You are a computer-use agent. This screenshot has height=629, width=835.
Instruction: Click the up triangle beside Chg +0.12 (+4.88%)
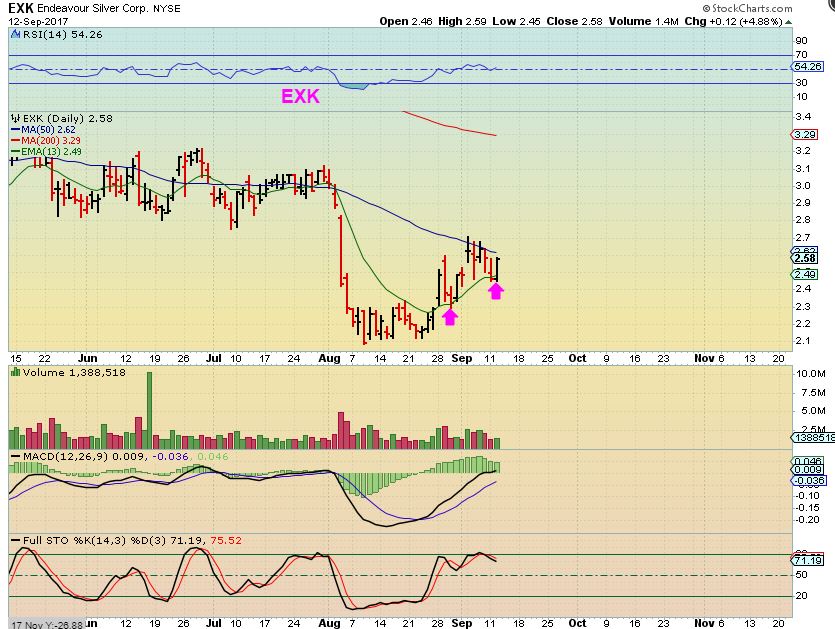[x=789, y=22]
